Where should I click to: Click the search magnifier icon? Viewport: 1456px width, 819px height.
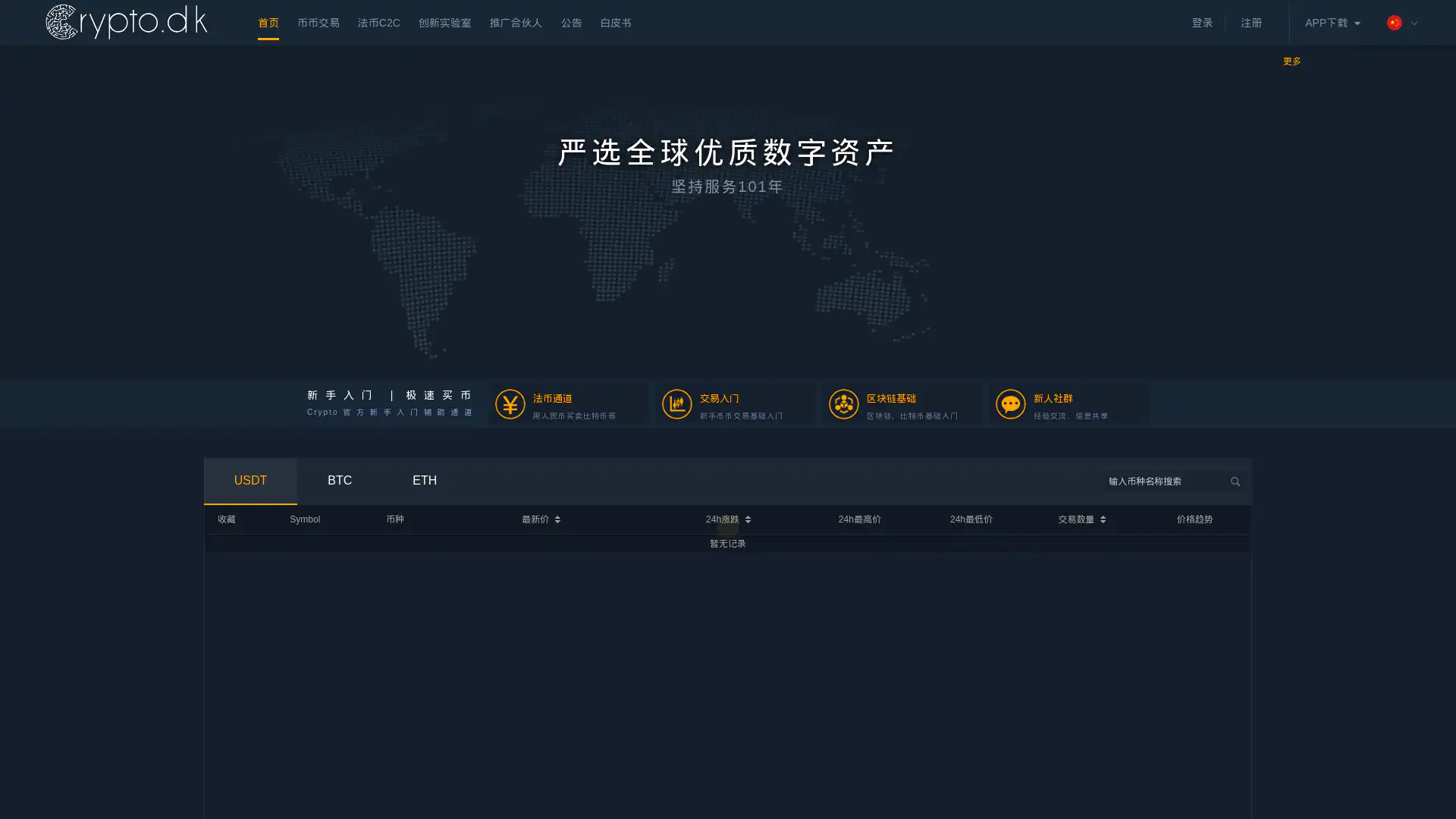tap(1235, 482)
